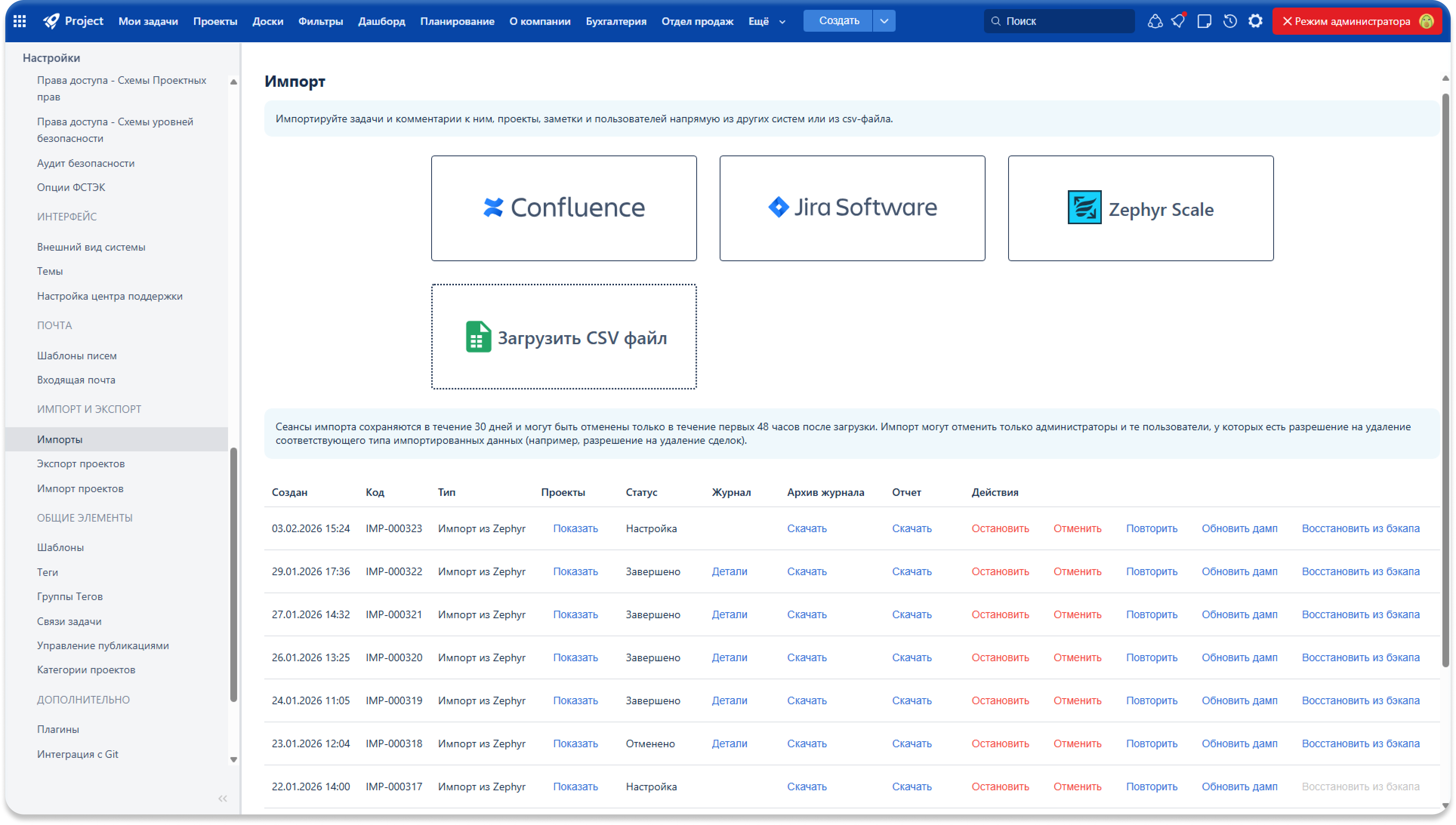This screenshot has width=1456, height=825.
Task: Click the sidebar scroll down arrow
Action: pos(233,759)
